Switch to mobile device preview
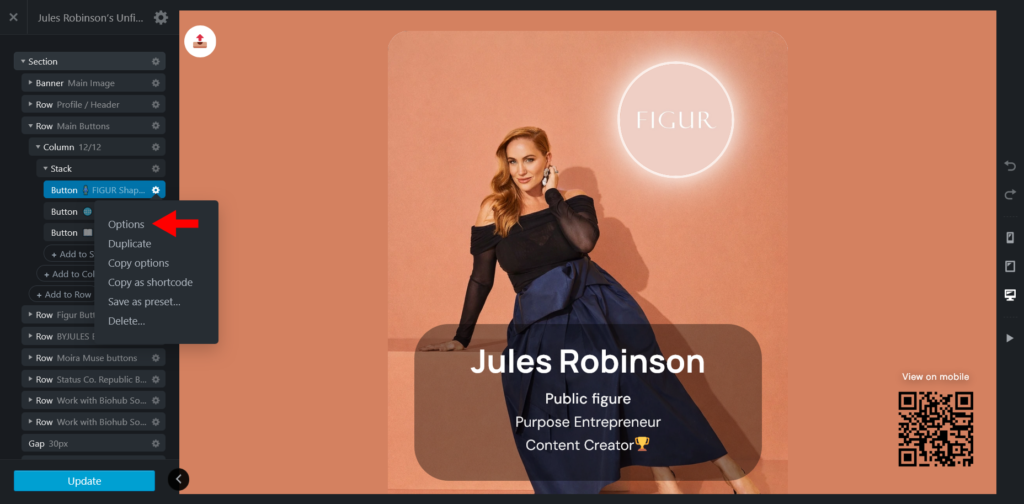This screenshot has height=504, width=1024. click(1010, 237)
